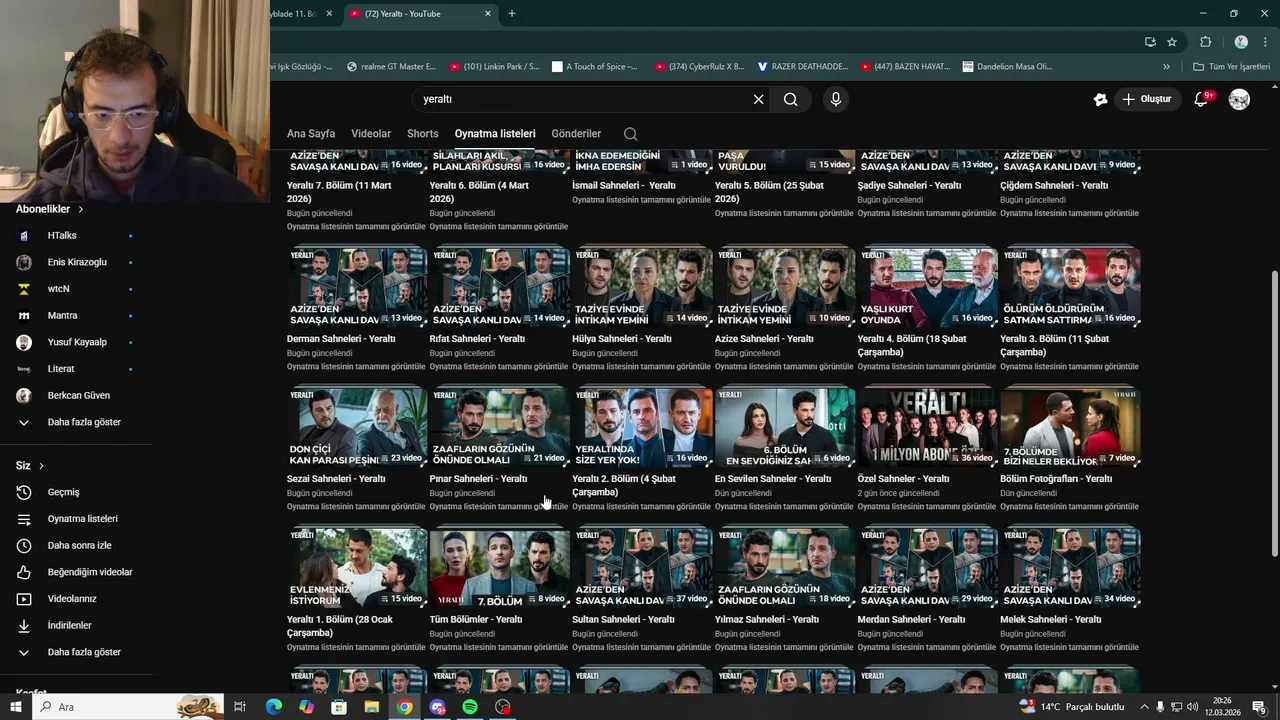Click Melek Sahneleri - Yeraltı title
The width and height of the screenshot is (1280, 720).
1051,620
